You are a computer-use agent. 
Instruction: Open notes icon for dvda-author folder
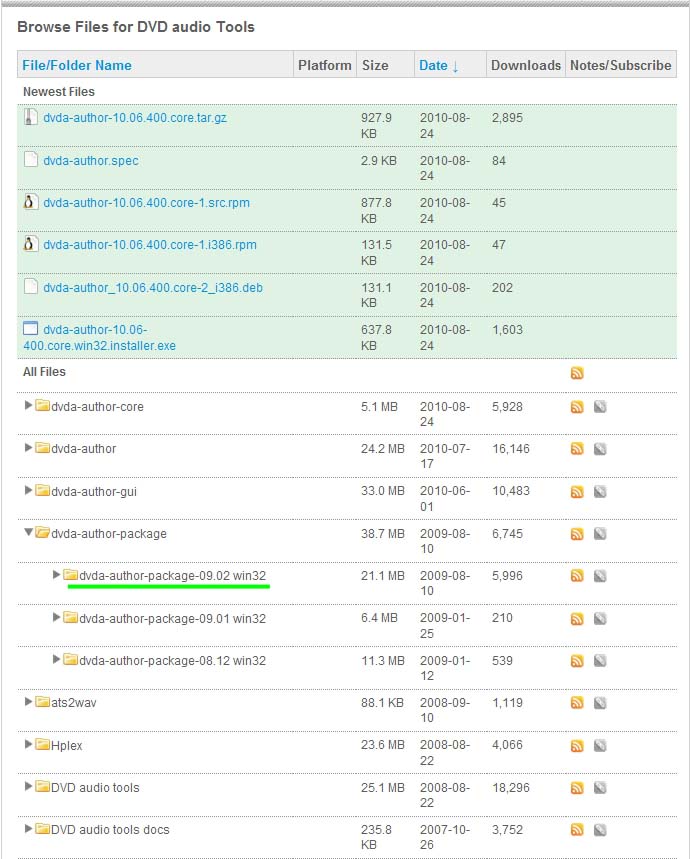[x=600, y=449]
